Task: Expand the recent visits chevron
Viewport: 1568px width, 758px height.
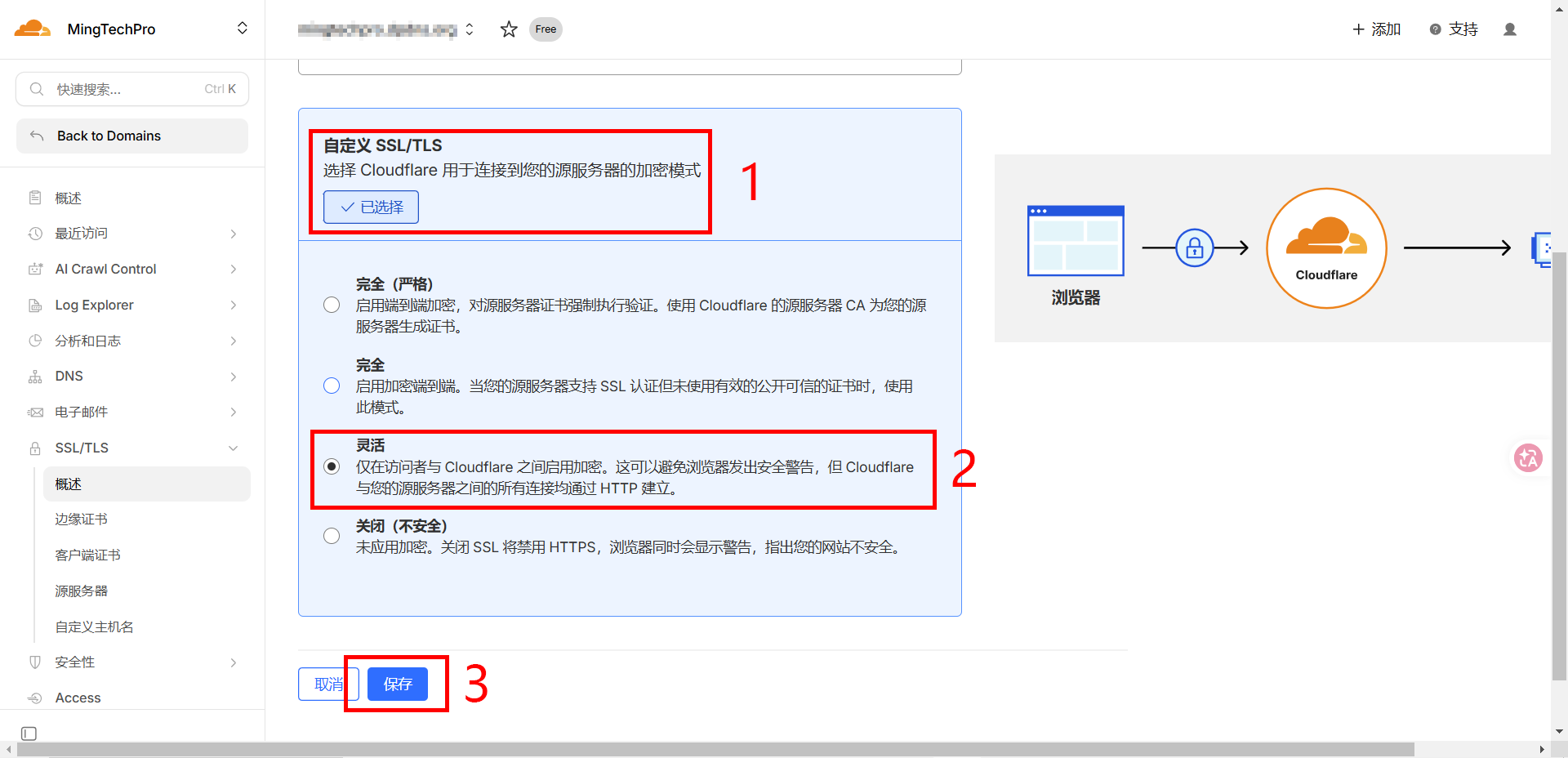Action: click(234, 234)
